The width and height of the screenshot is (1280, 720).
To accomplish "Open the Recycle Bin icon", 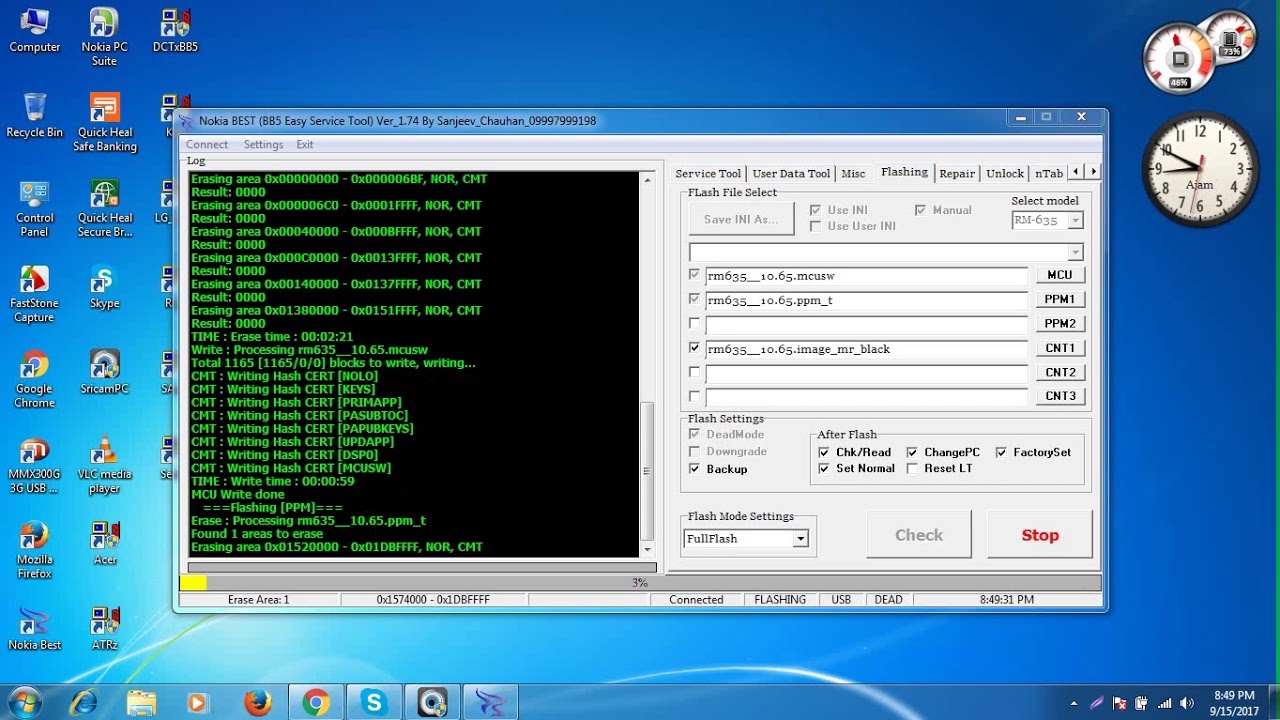I will 34,116.
